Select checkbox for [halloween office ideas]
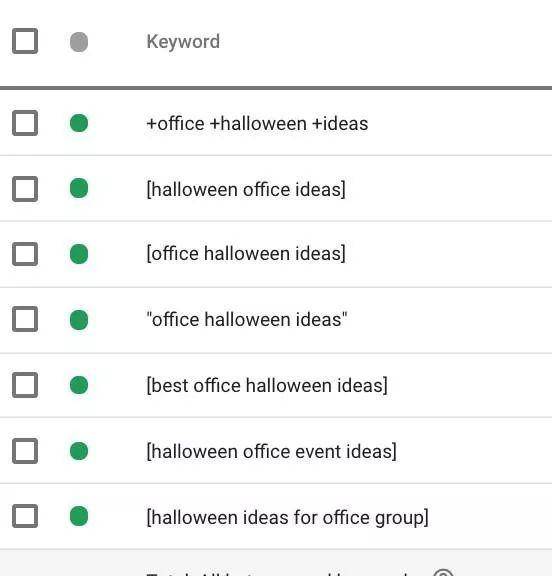The image size is (552, 576). pyautogui.click(x=25, y=189)
